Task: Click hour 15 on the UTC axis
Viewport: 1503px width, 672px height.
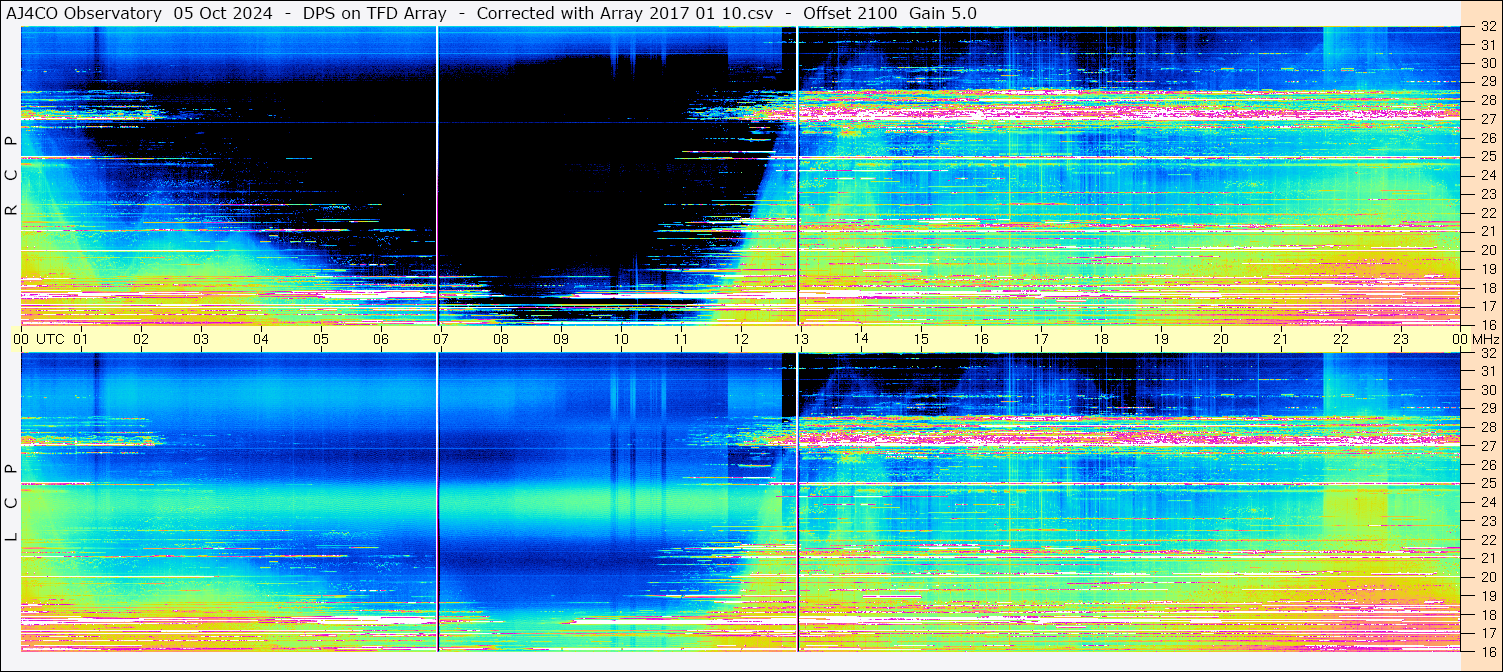Action: (921, 339)
